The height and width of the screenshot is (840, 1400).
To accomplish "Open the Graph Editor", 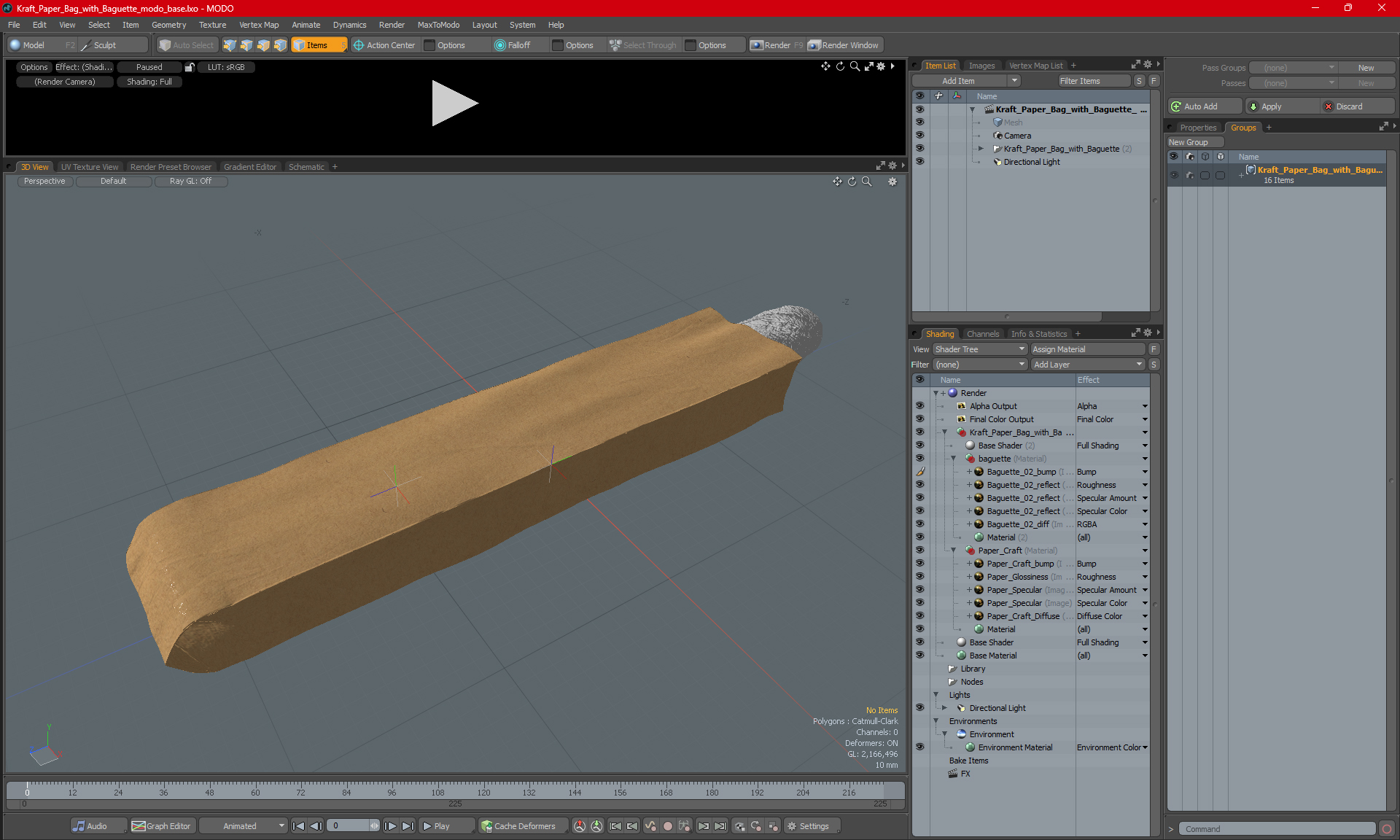I will click(162, 826).
